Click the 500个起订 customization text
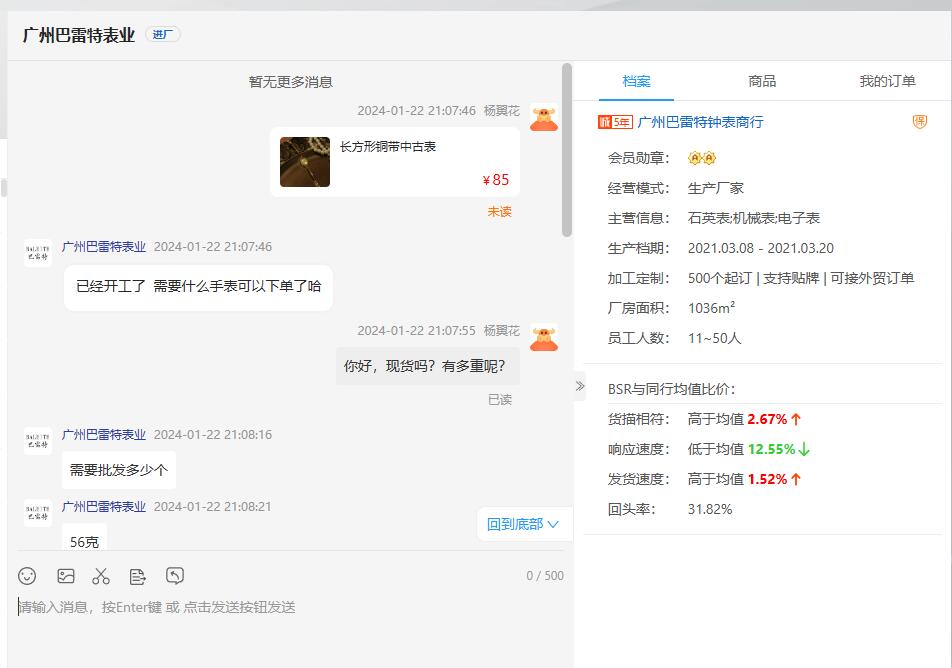 [719, 278]
